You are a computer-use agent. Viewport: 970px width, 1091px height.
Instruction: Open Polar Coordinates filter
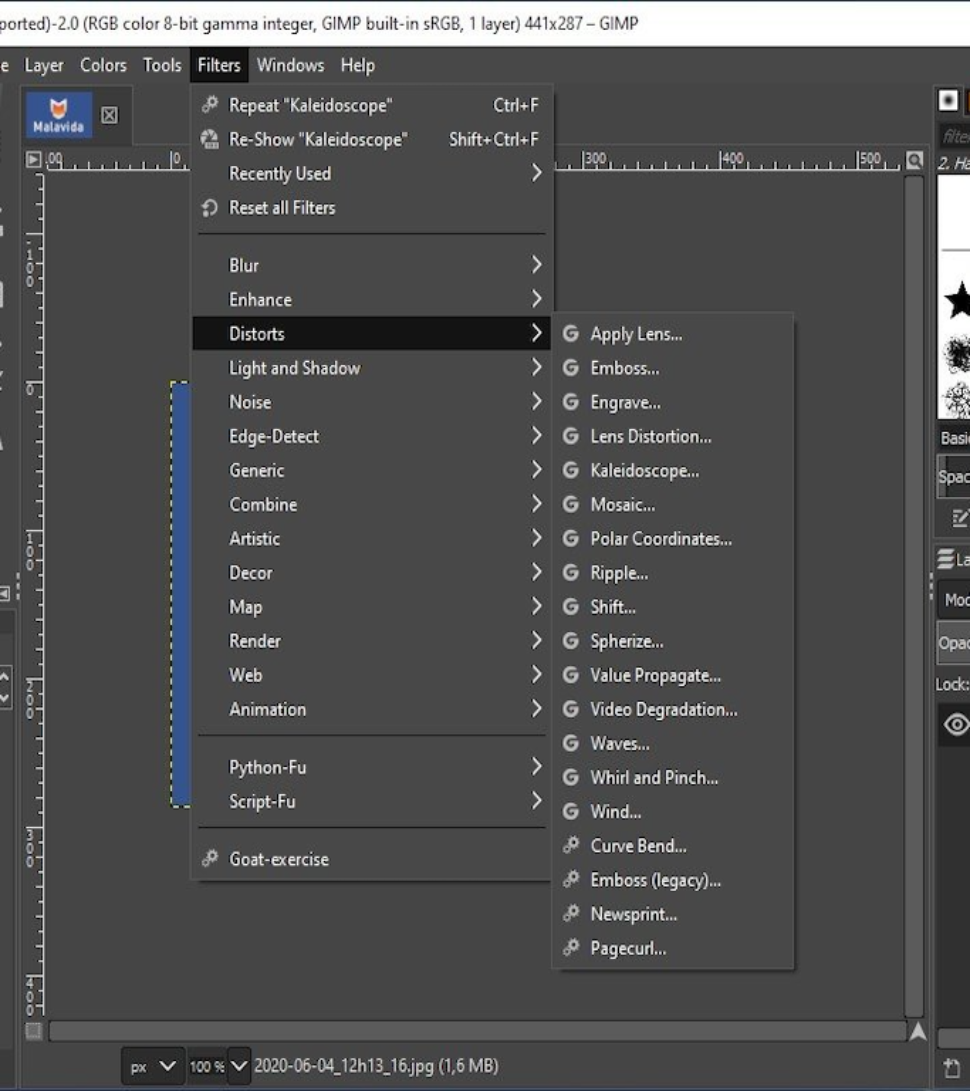[x=673, y=538]
